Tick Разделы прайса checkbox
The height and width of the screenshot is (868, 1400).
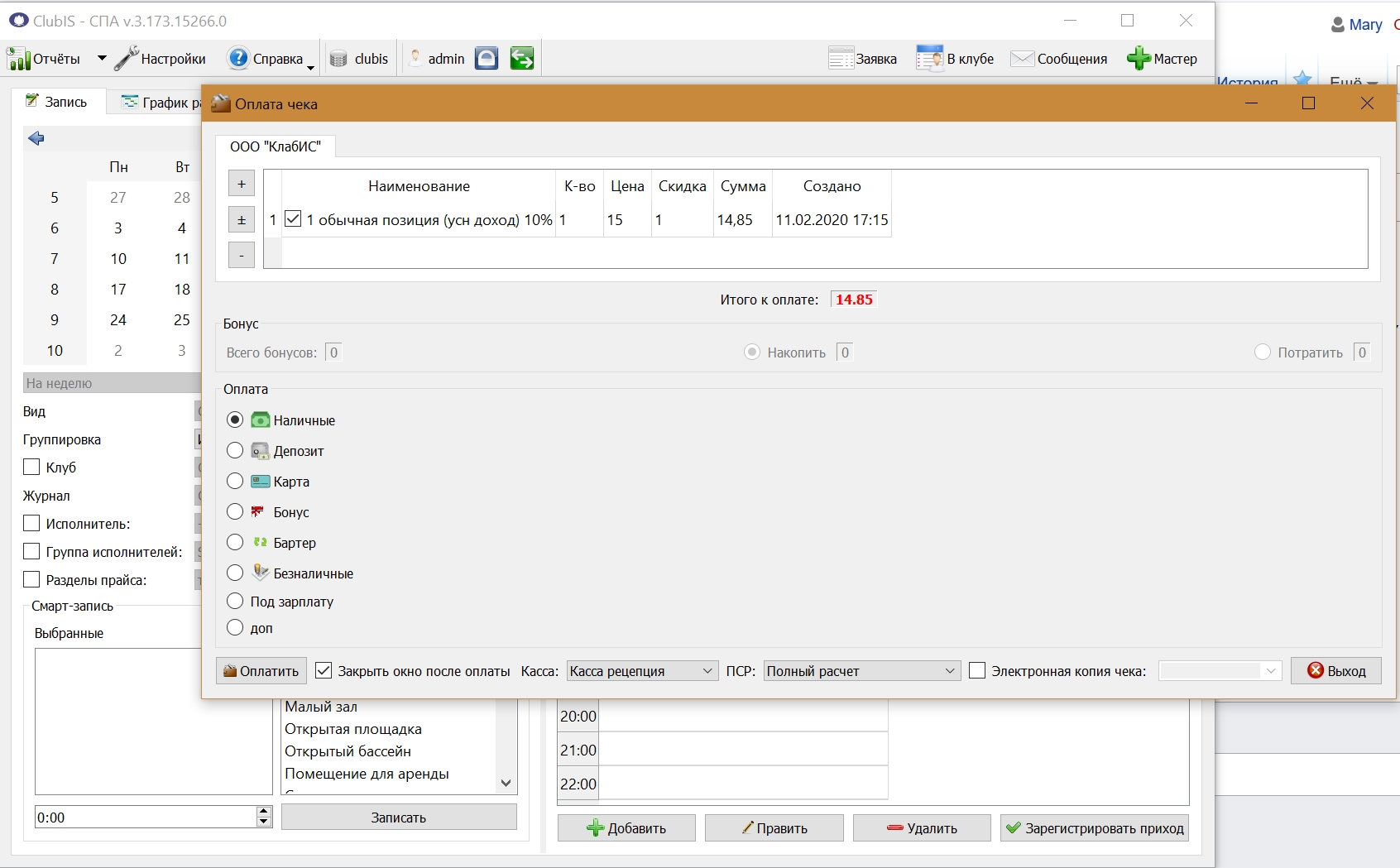point(31,579)
